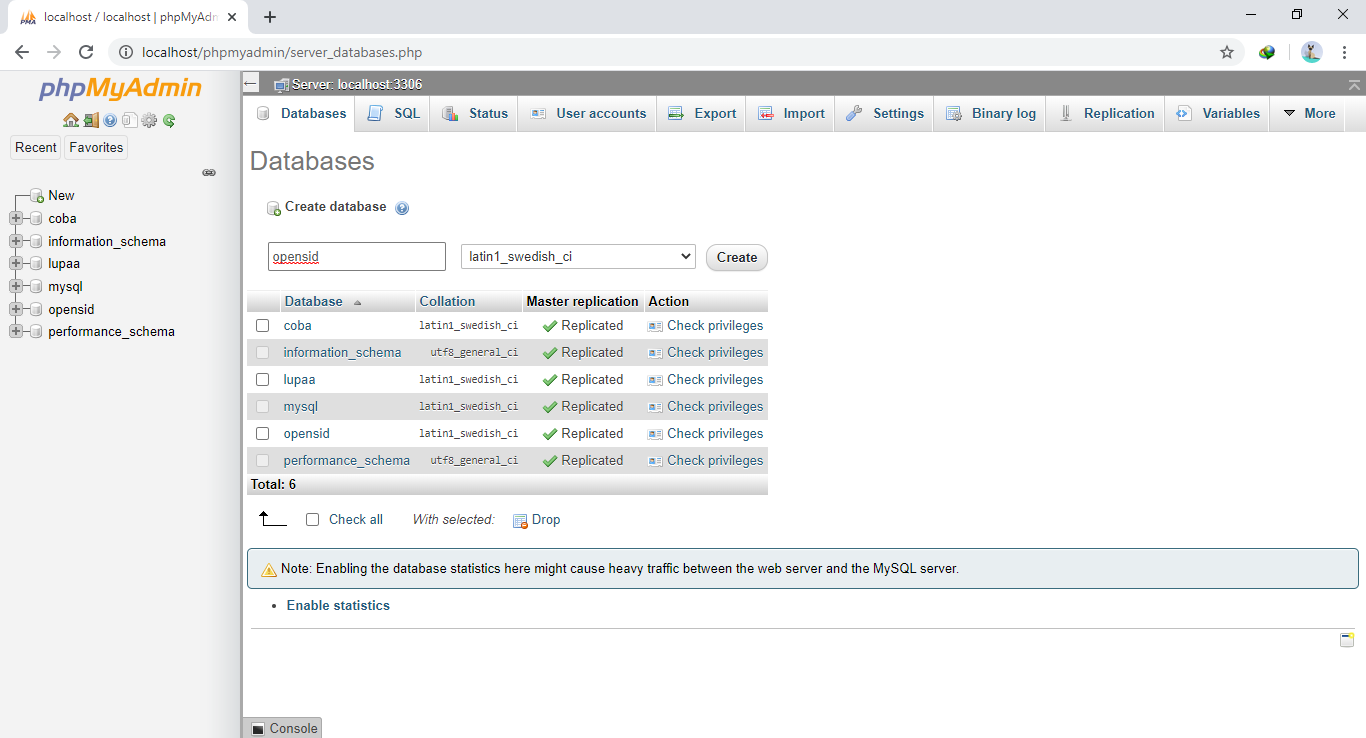Select the checkbox for the coba database
The image size is (1366, 738).
point(262,325)
